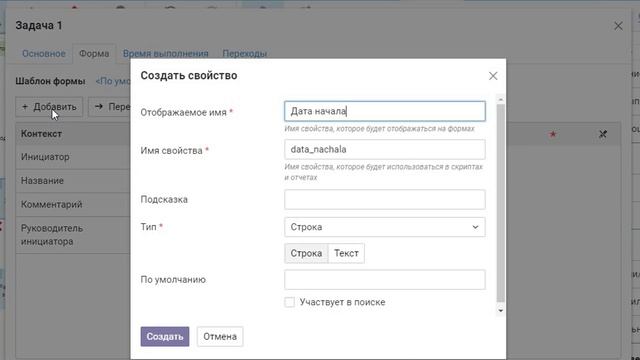Select the Название row
Screen dimensions: 640x360
coord(73,181)
